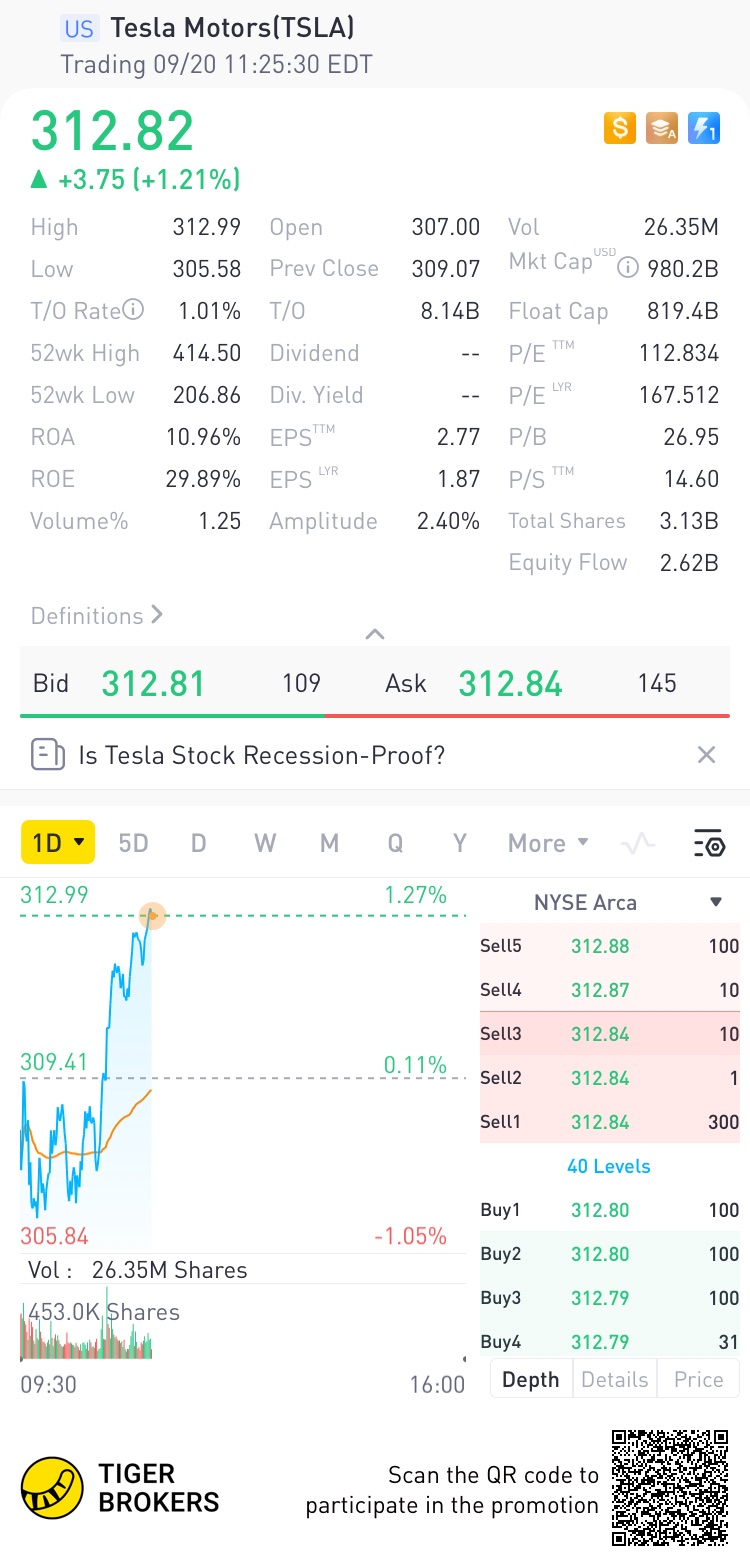Select the Details tab in order book
750x1568 pixels.
(x=614, y=1379)
